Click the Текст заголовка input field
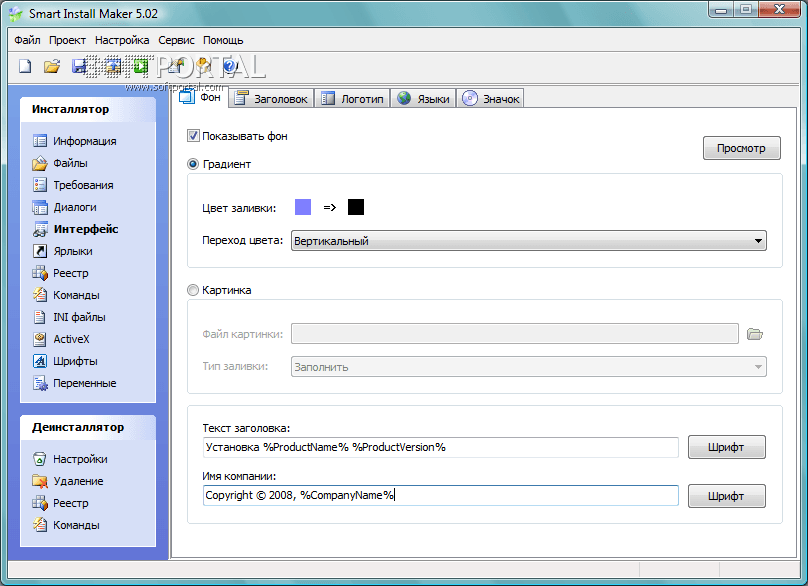Viewport: 808px width, 586px height. tap(441, 447)
